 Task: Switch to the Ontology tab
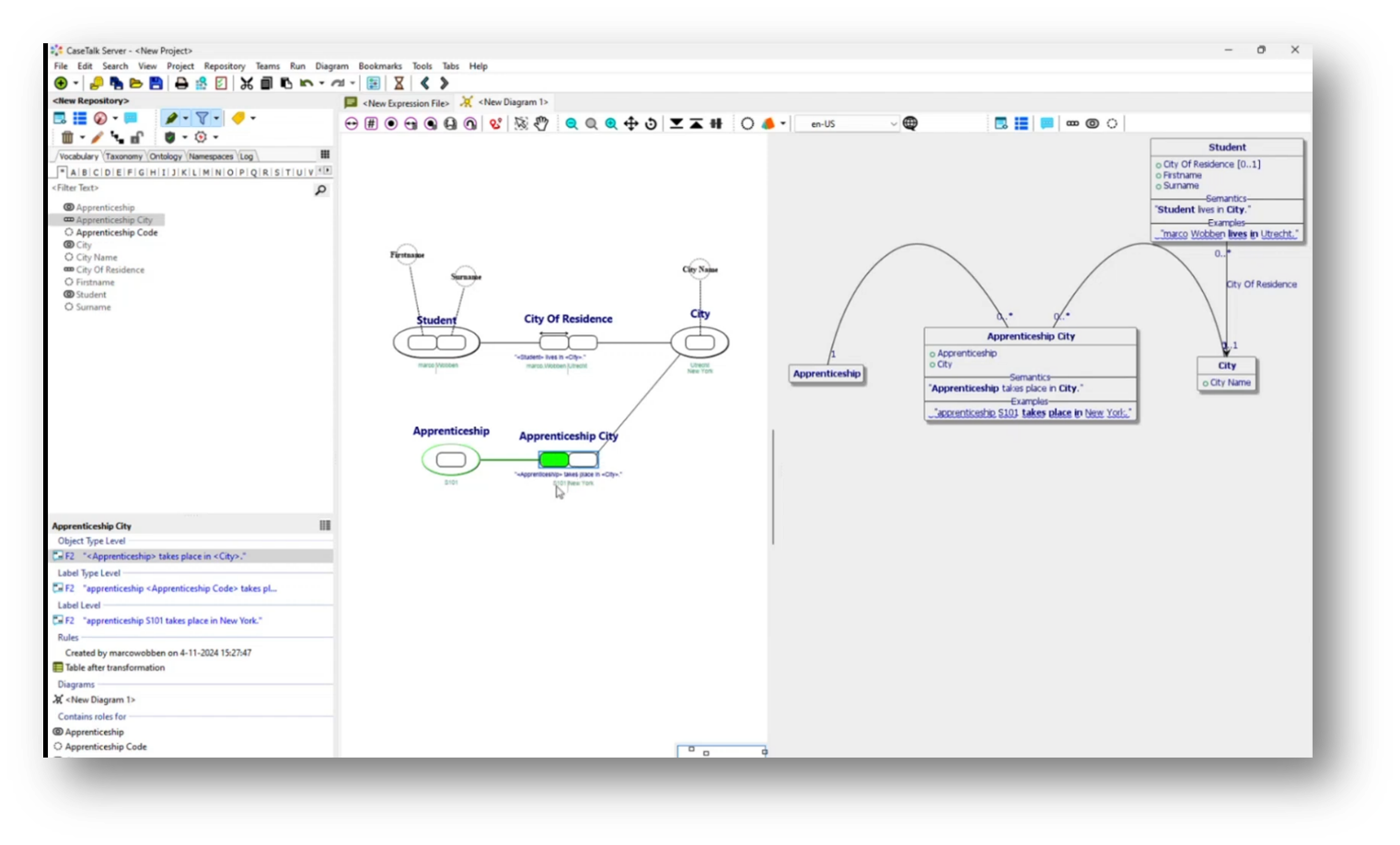[166, 156]
